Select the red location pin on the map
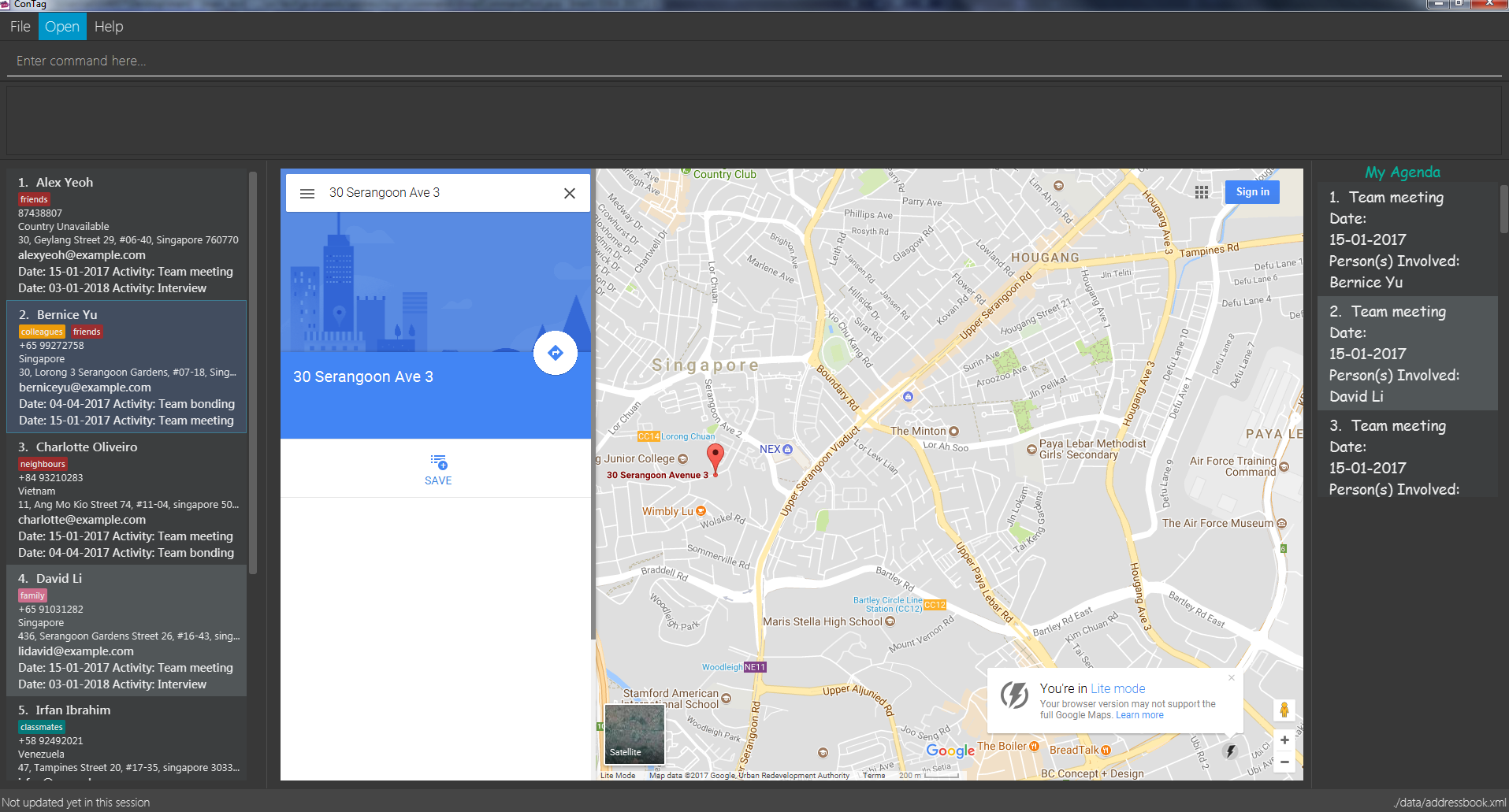The width and height of the screenshot is (1509, 812). [x=715, y=458]
